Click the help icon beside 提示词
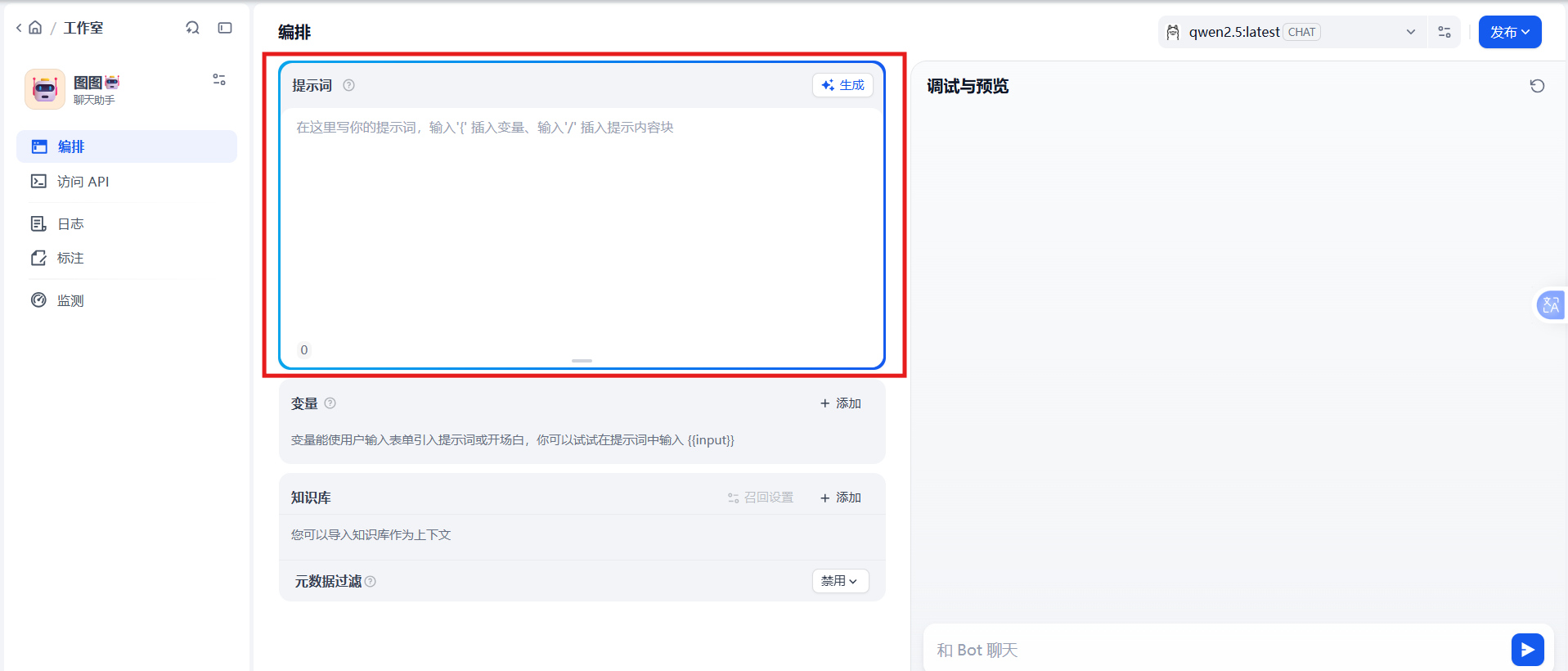 coord(349,85)
